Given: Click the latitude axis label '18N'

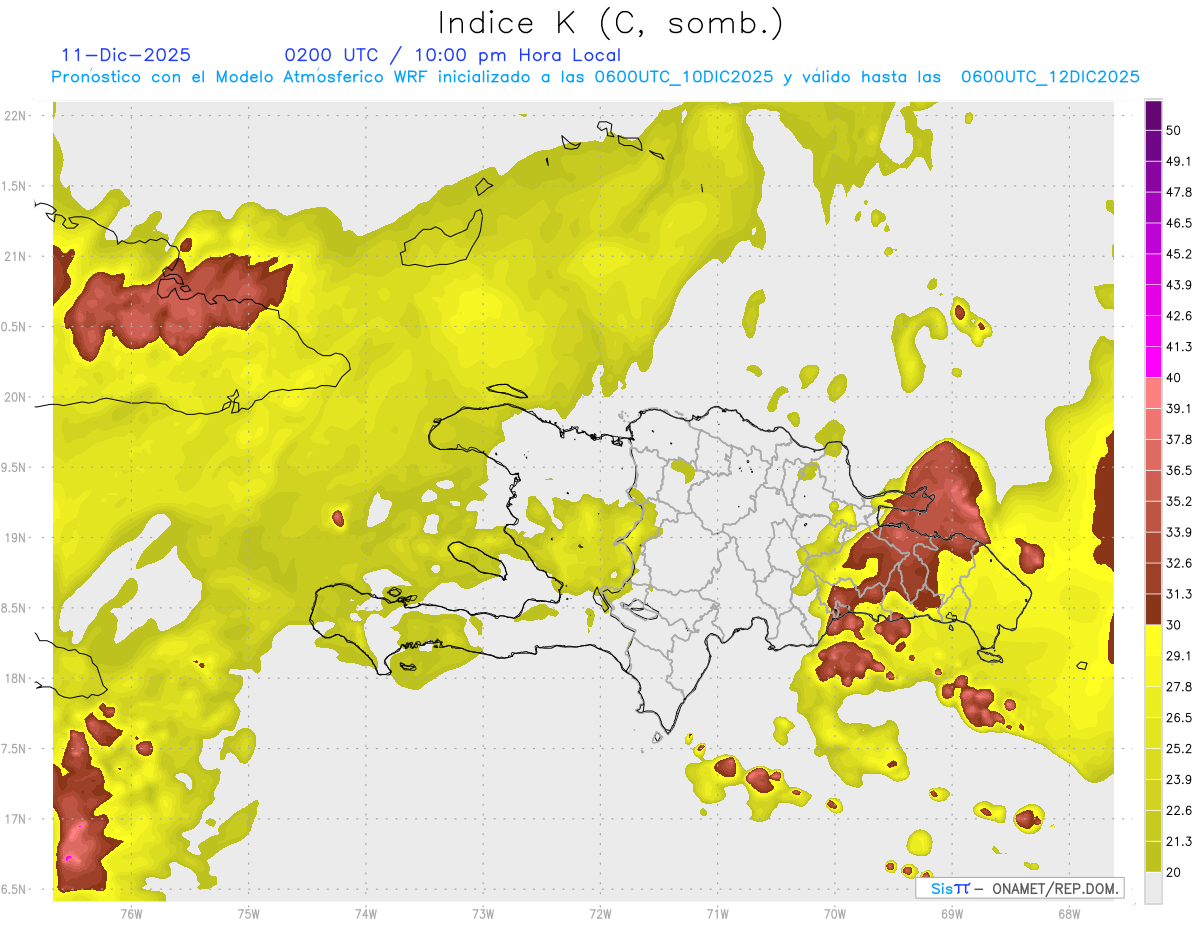Looking at the screenshot, I should click(17, 679).
